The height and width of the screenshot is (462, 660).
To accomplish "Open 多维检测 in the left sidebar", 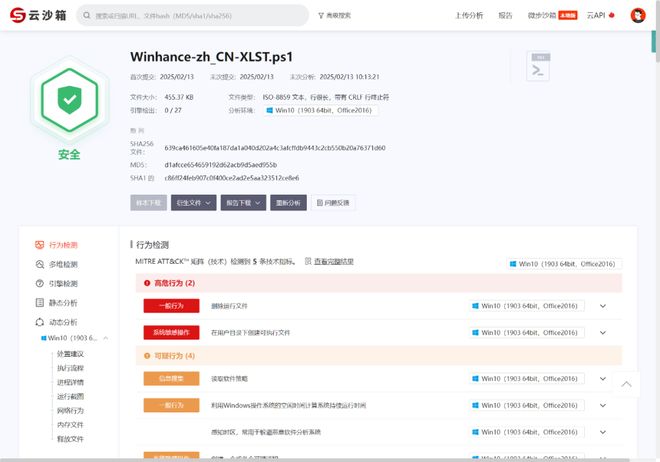I will [63, 264].
